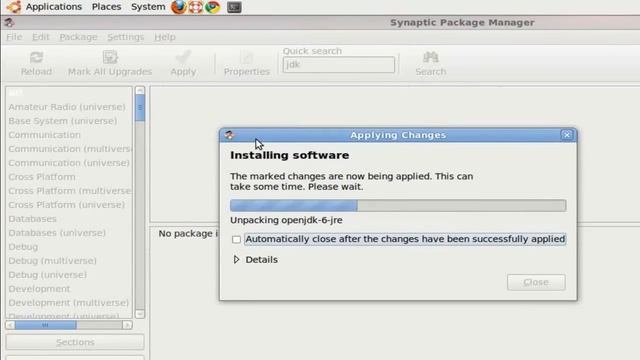Screen dimensions: 640x360
Task: Select the Development section
Action: pyautogui.click(x=39, y=289)
